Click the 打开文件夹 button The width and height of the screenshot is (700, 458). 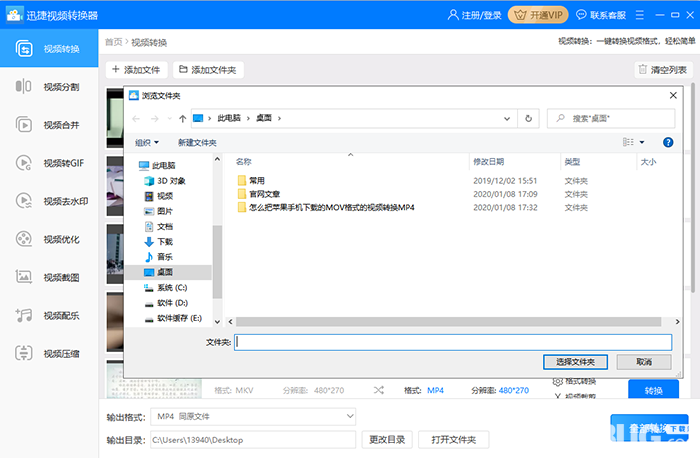click(454, 440)
